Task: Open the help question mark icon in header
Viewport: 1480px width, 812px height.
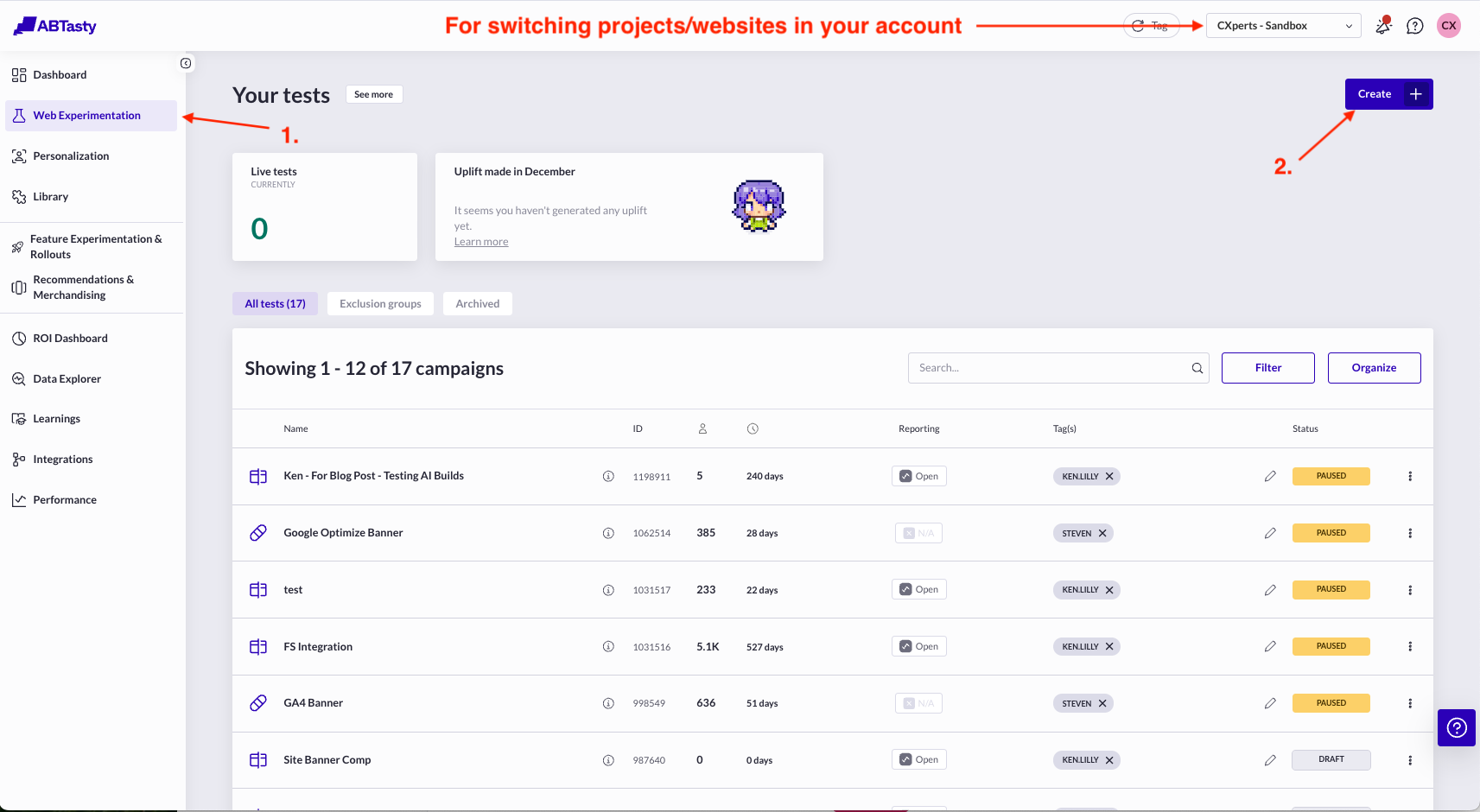Action: click(x=1414, y=26)
